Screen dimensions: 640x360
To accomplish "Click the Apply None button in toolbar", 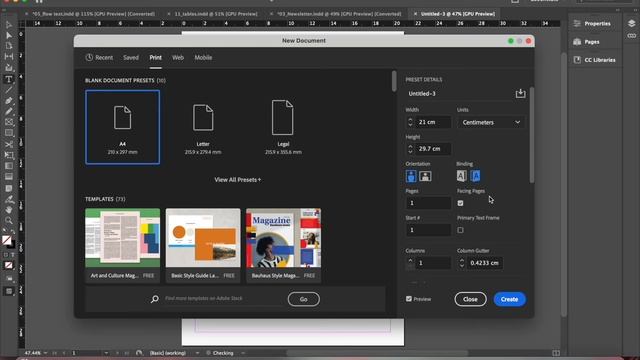I will (x=8, y=265).
